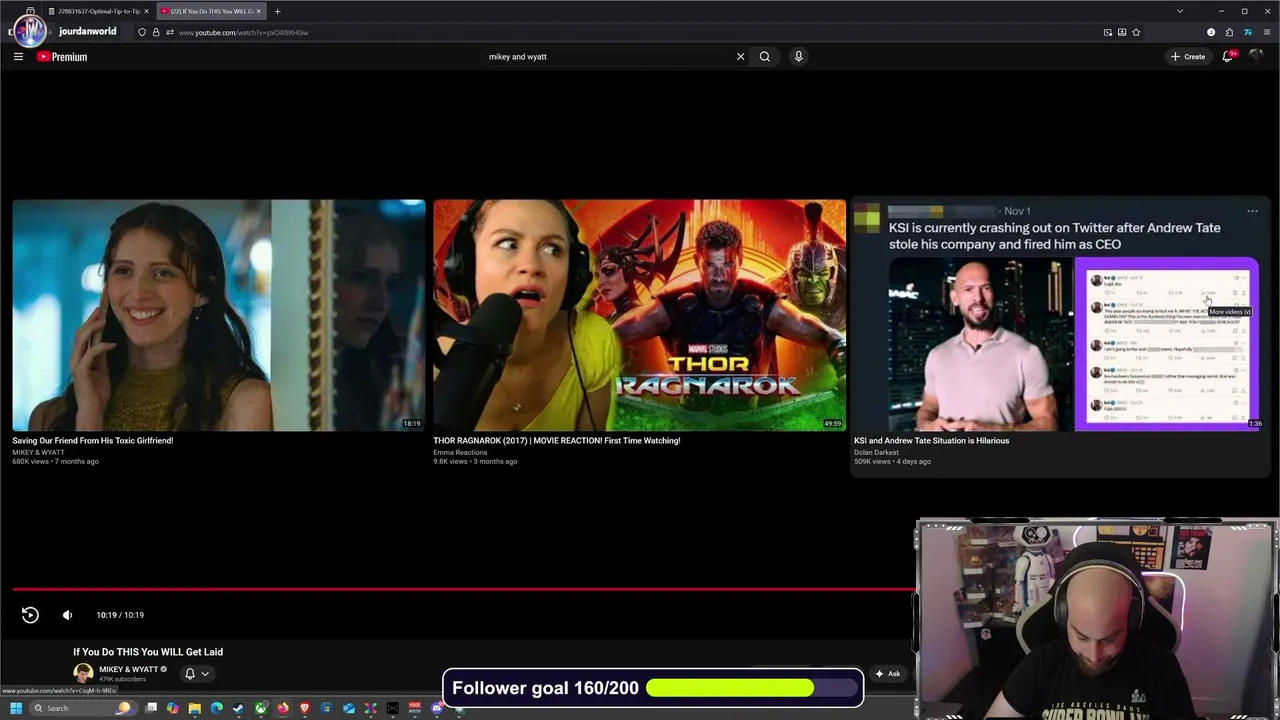Open the browser application menu
The width and height of the screenshot is (1280, 720).
coord(1267,32)
